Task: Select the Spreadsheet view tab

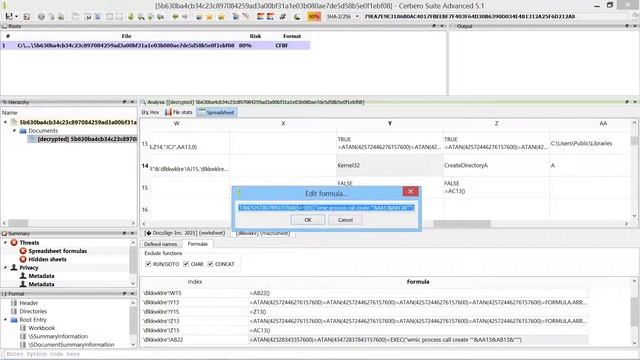Action: pos(216,112)
